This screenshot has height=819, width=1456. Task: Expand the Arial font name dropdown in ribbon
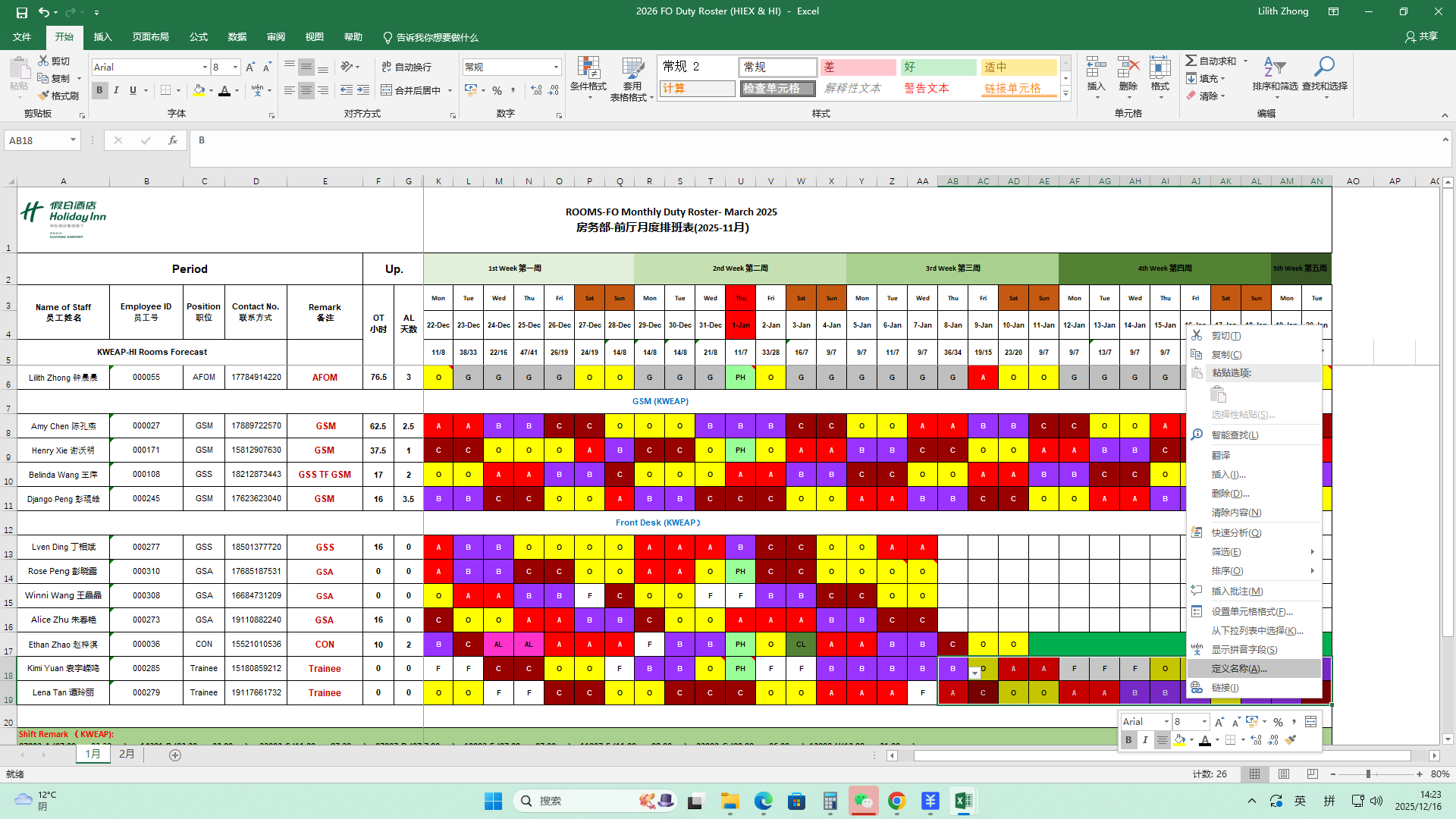point(205,67)
